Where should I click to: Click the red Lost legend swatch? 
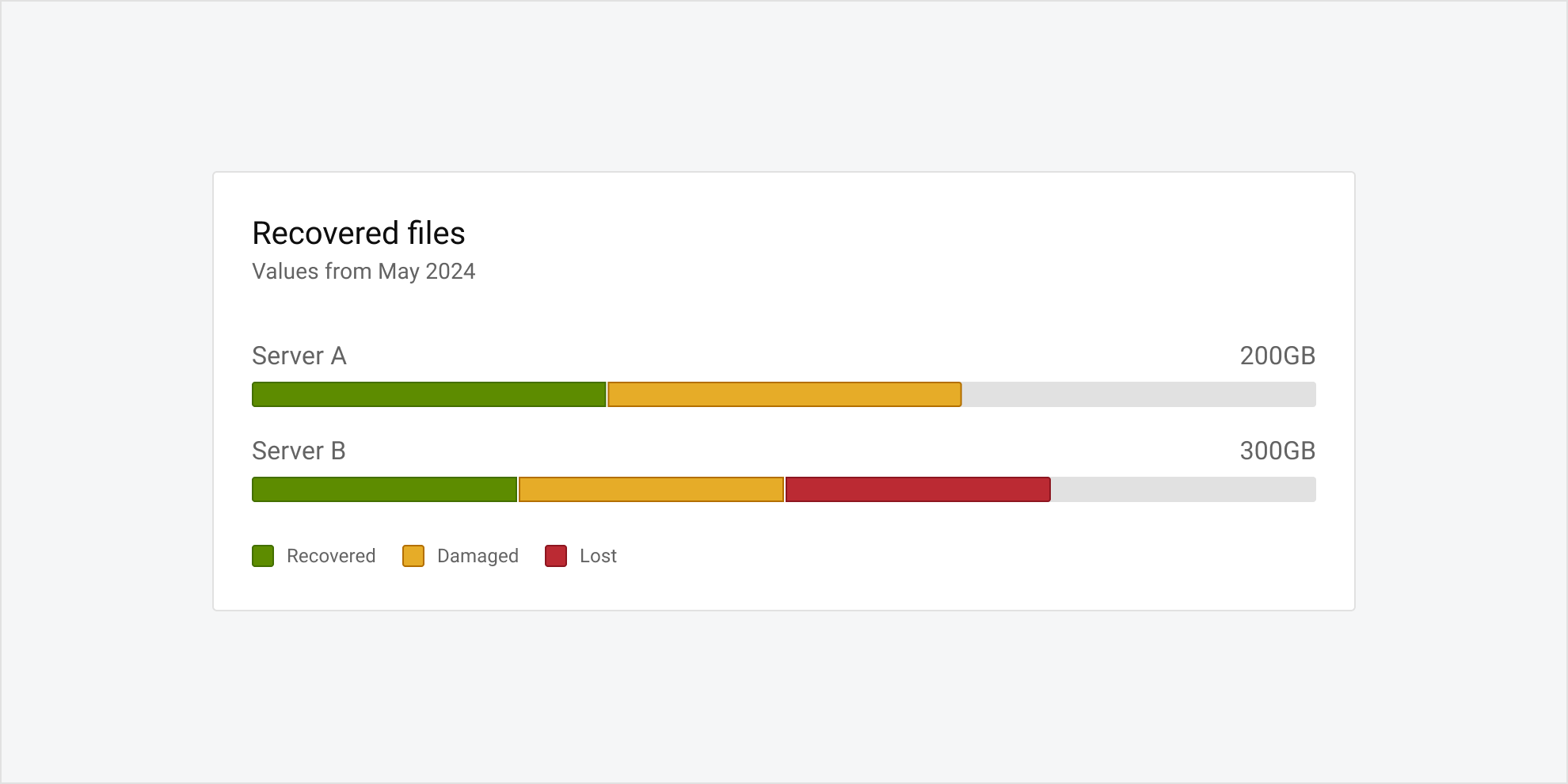(556, 556)
